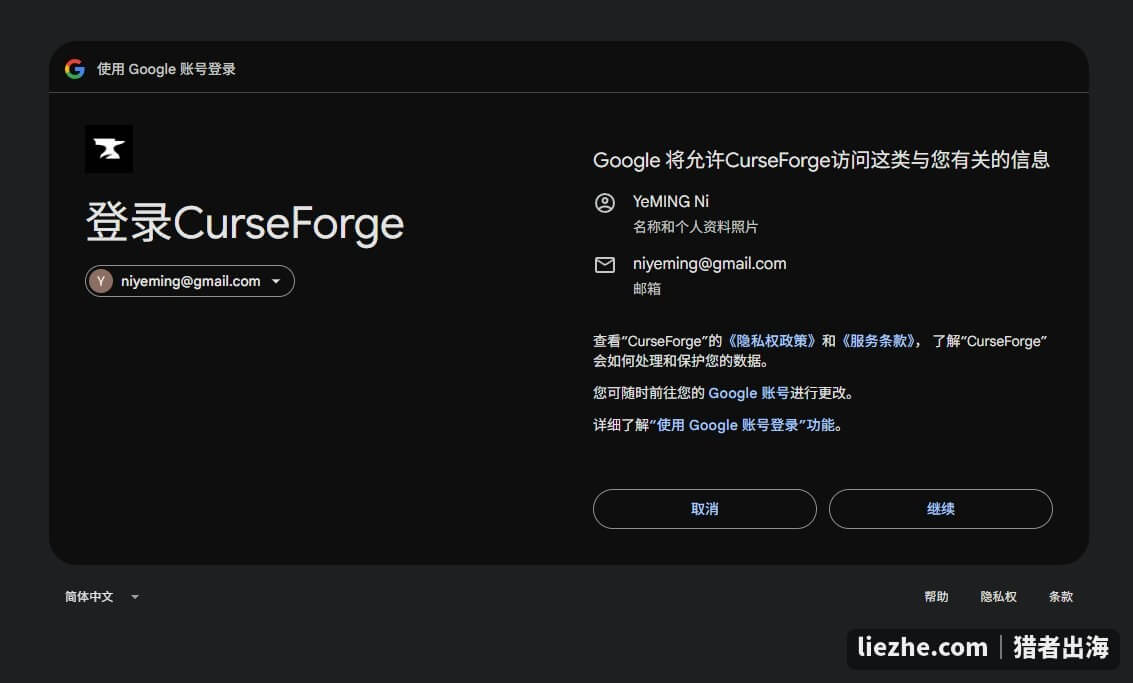Open the 条款 footer link

[x=1061, y=597]
